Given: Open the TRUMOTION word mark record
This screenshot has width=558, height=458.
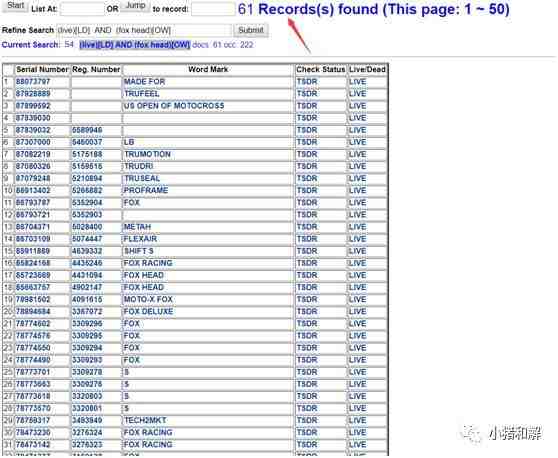Looking at the screenshot, I should [147, 154].
